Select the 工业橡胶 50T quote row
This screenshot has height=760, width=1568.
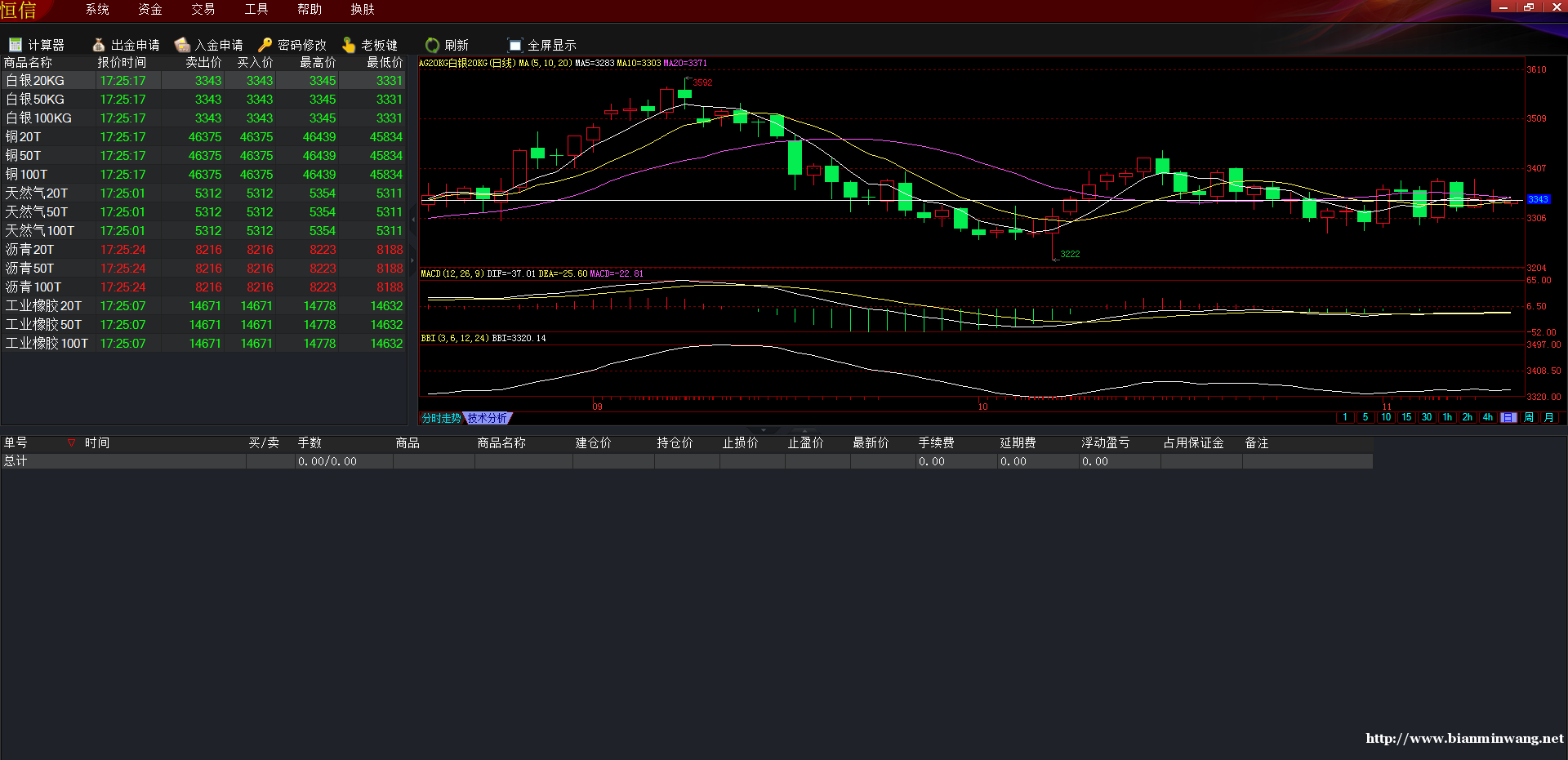pyautogui.click(x=203, y=324)
